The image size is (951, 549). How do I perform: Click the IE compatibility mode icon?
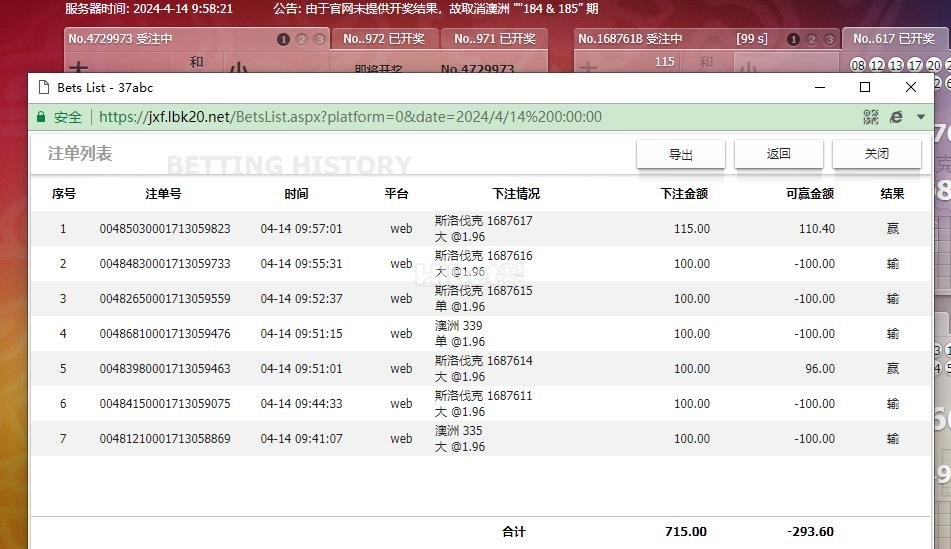point(896,117)
